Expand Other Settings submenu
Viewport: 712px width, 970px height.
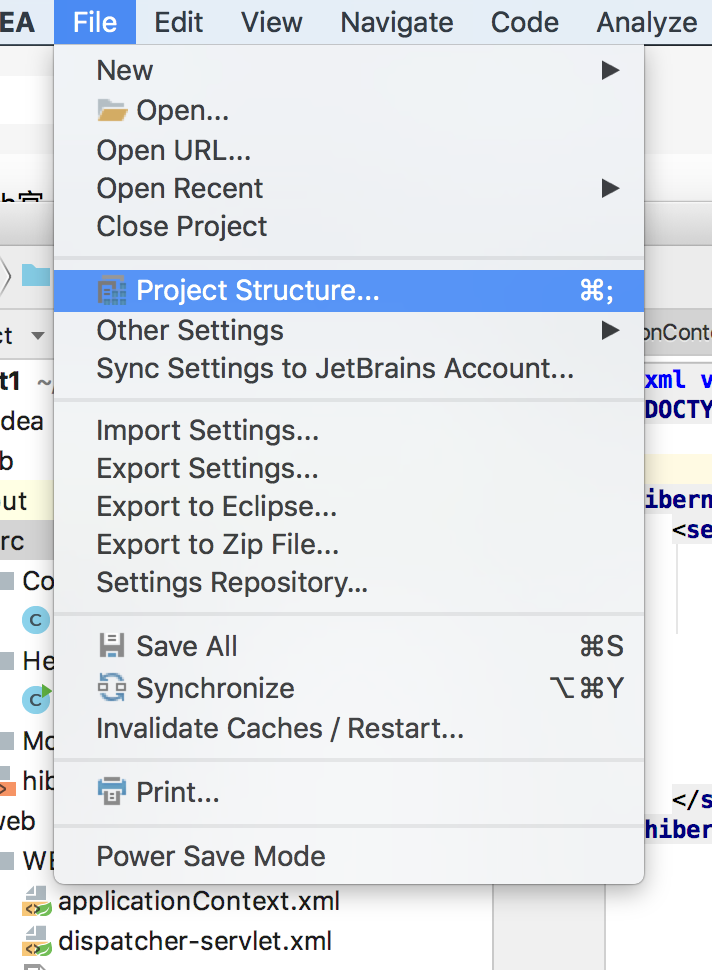pyautogui.click(x=349, y=330)
